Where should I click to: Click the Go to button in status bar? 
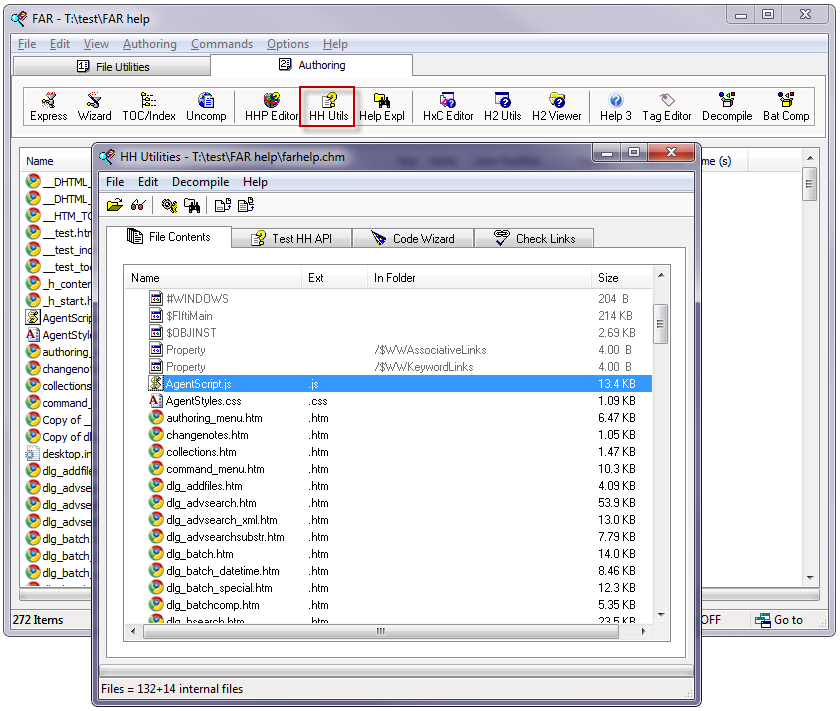(779, 620)
